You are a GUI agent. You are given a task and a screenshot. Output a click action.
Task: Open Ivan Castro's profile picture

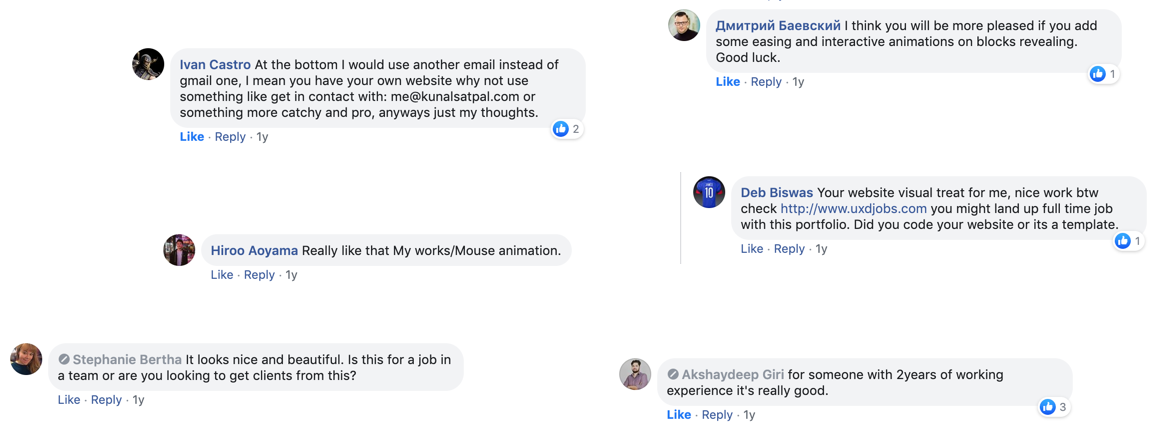pos(148,65)
